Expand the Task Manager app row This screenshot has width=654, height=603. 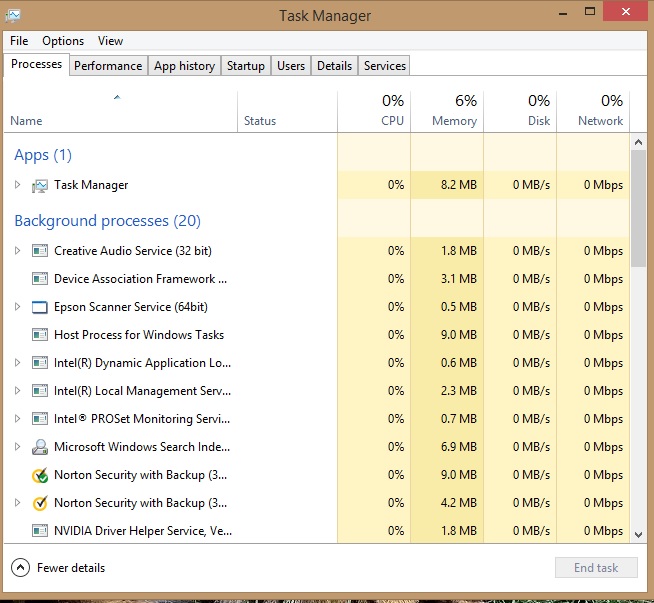(x=17, y=184)
